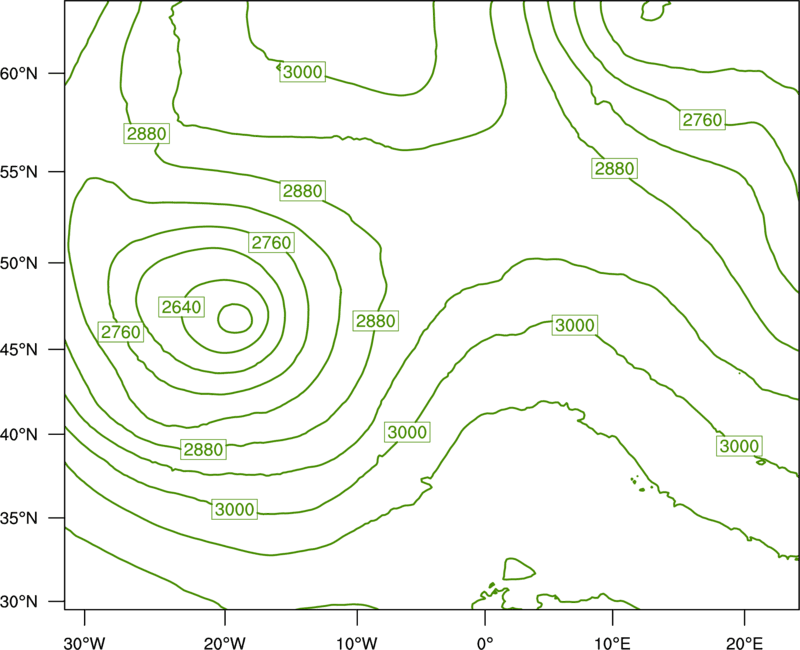Click the 40°N latitude axis label

[x=19, y=435]
